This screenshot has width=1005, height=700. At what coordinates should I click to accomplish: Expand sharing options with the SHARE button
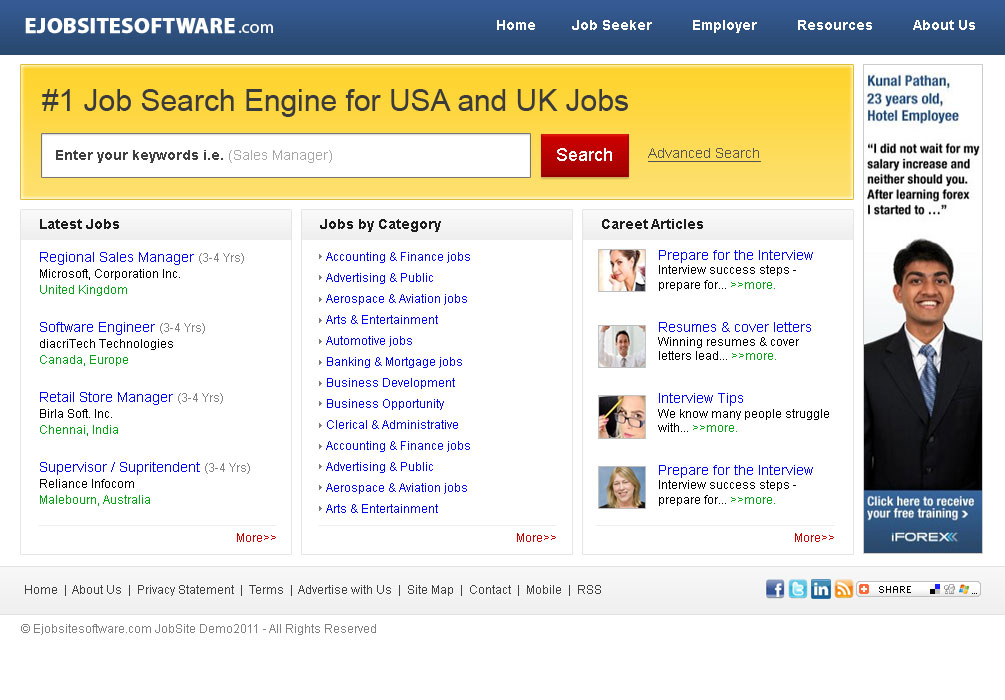click(894, 589)
